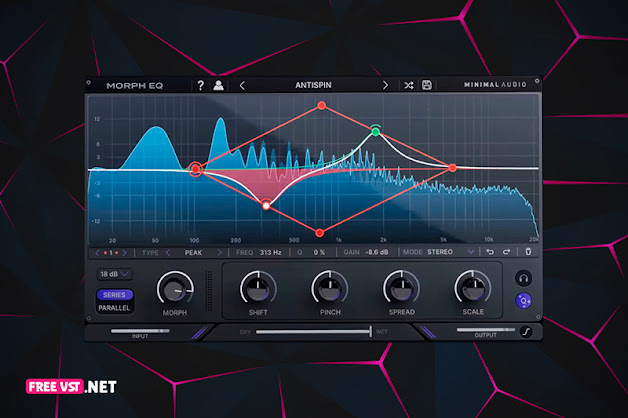
Task: Click the MORPH knob
Action: pyautogui.click(x=175, y=289)
